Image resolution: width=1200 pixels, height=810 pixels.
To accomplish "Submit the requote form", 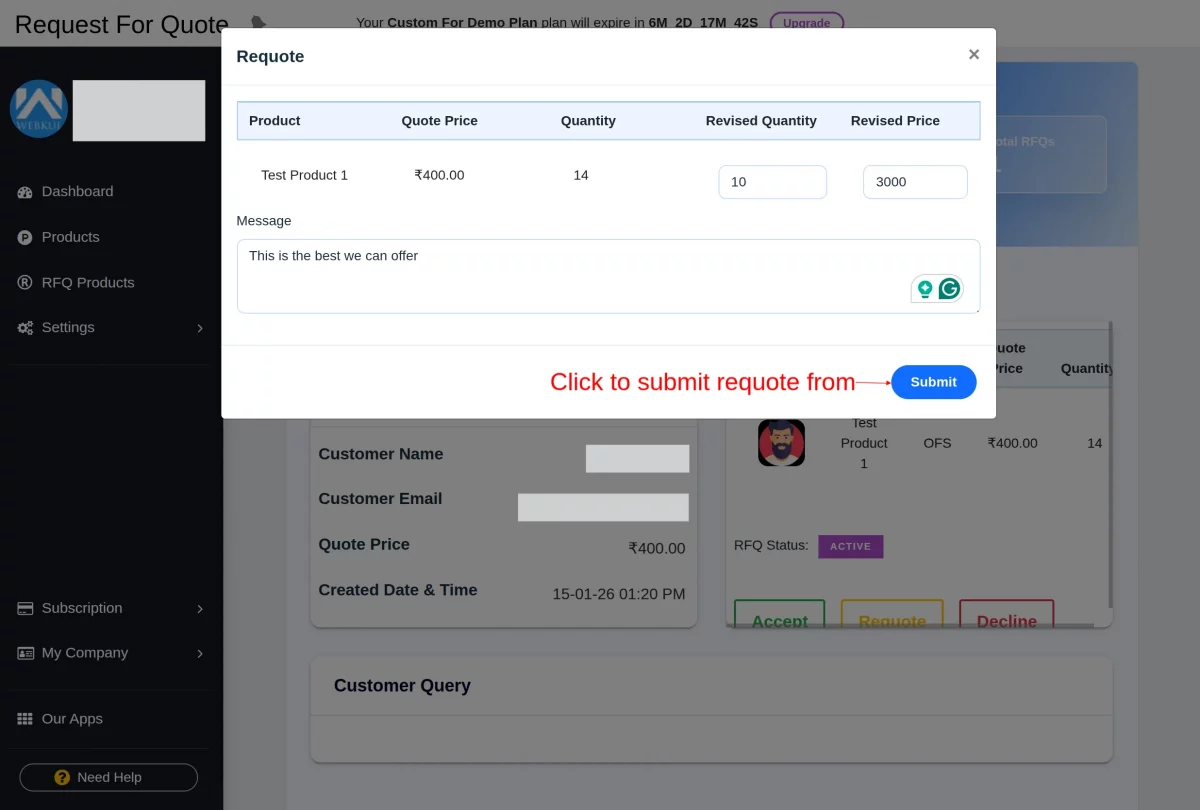I will pos(933,382).
